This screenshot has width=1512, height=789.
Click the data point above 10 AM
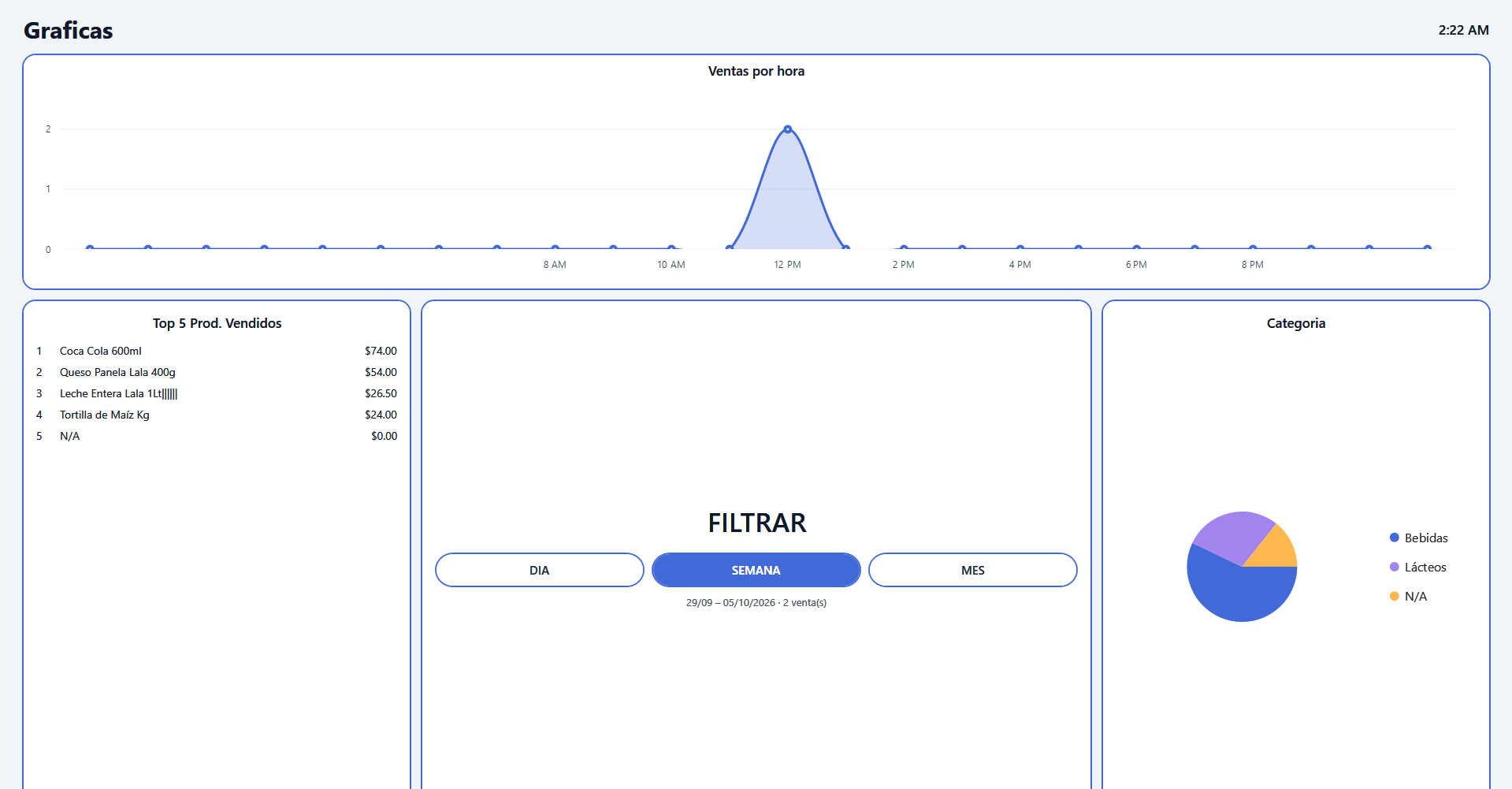pos(671,248)
